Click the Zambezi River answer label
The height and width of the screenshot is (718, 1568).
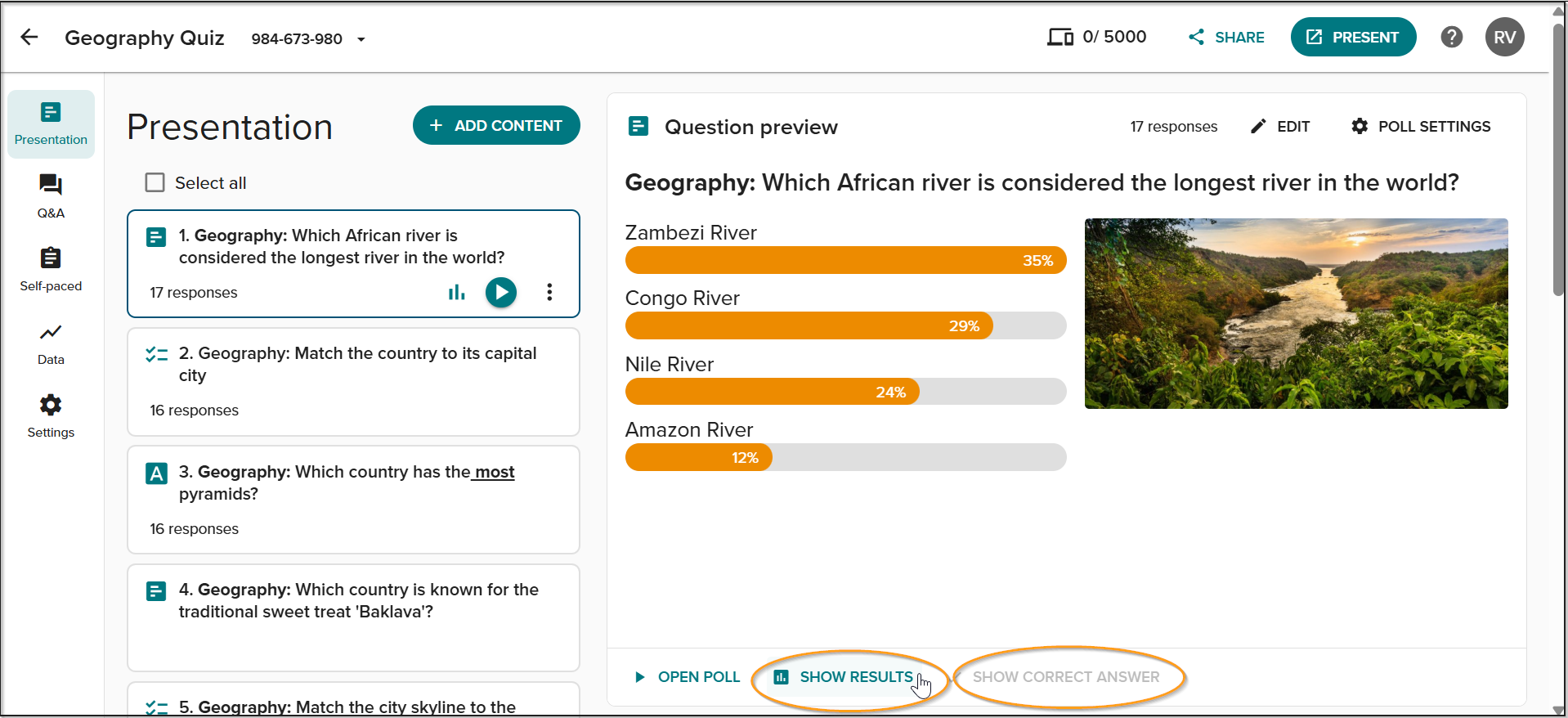(691, 233)
